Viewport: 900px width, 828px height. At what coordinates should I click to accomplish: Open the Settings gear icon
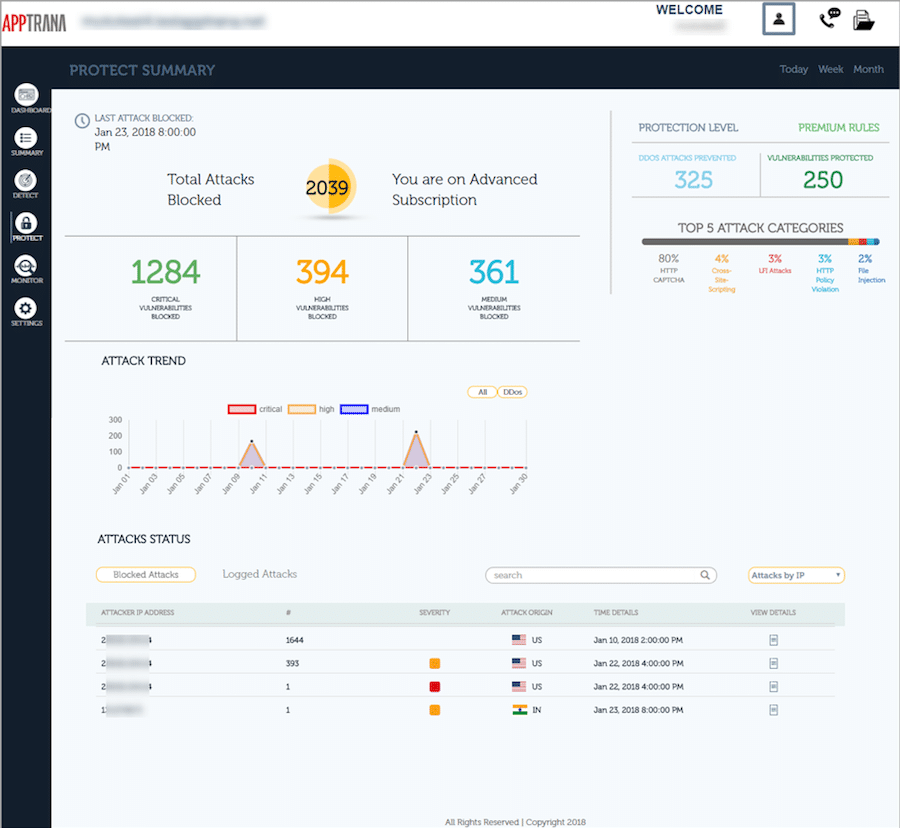pyautogui.click(x=27, y=309)
